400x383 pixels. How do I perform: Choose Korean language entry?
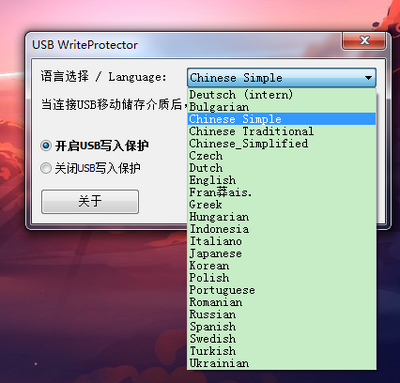(282, 266)
